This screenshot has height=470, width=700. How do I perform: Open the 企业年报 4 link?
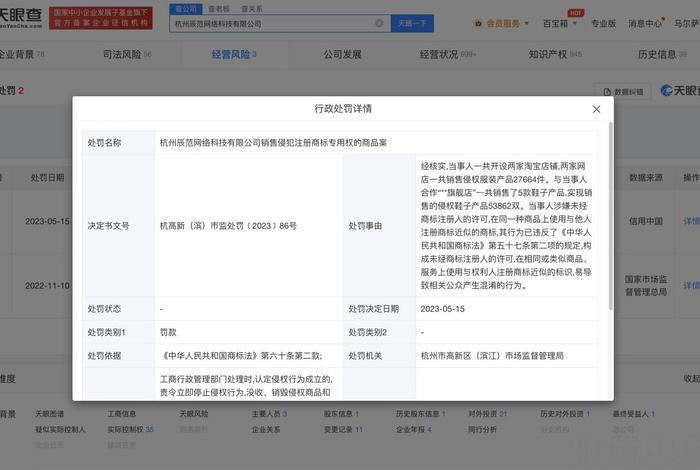[414, 429]
